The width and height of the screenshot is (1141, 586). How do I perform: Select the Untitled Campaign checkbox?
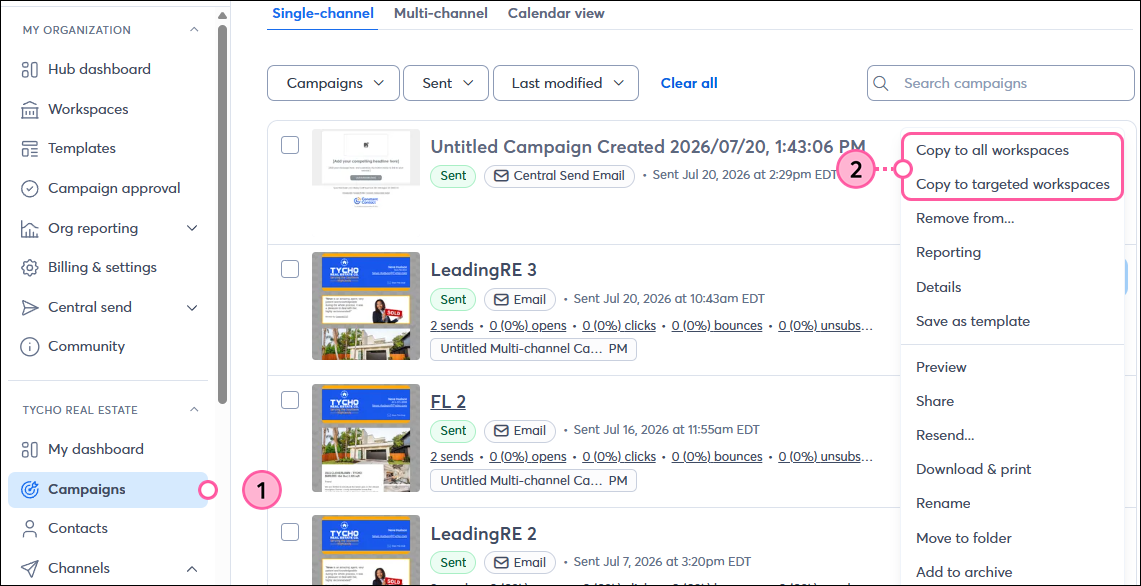(x=290, y=145)
